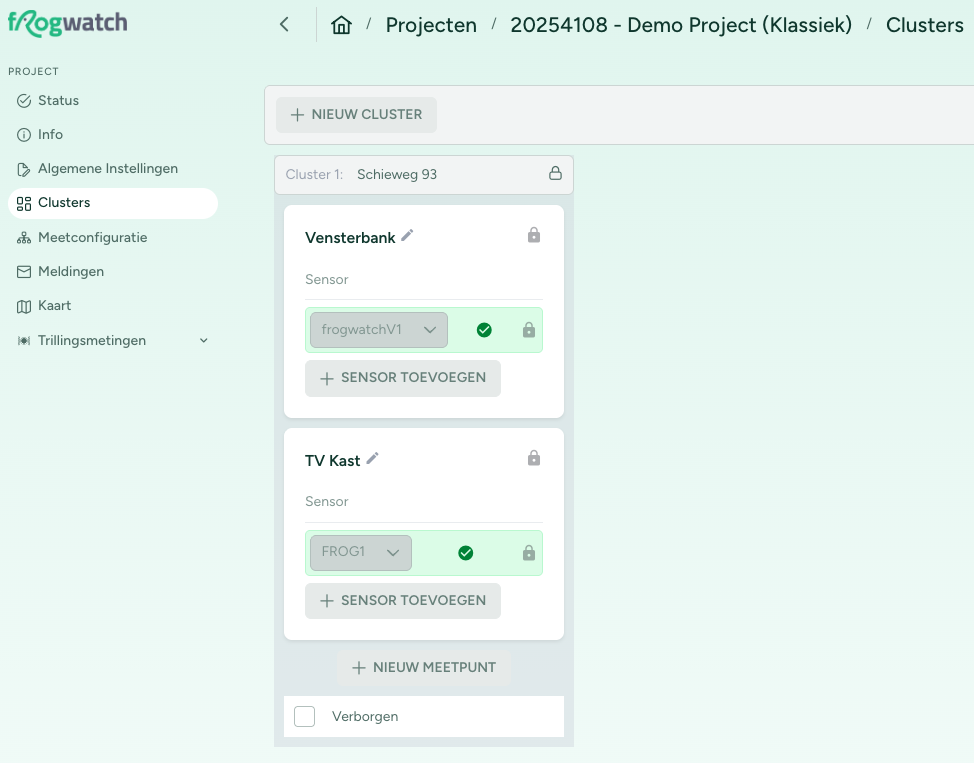Edit the Vensterbank name with pencil icon
Viewport: 974px width, 763px height.
(x=407, y=235)
